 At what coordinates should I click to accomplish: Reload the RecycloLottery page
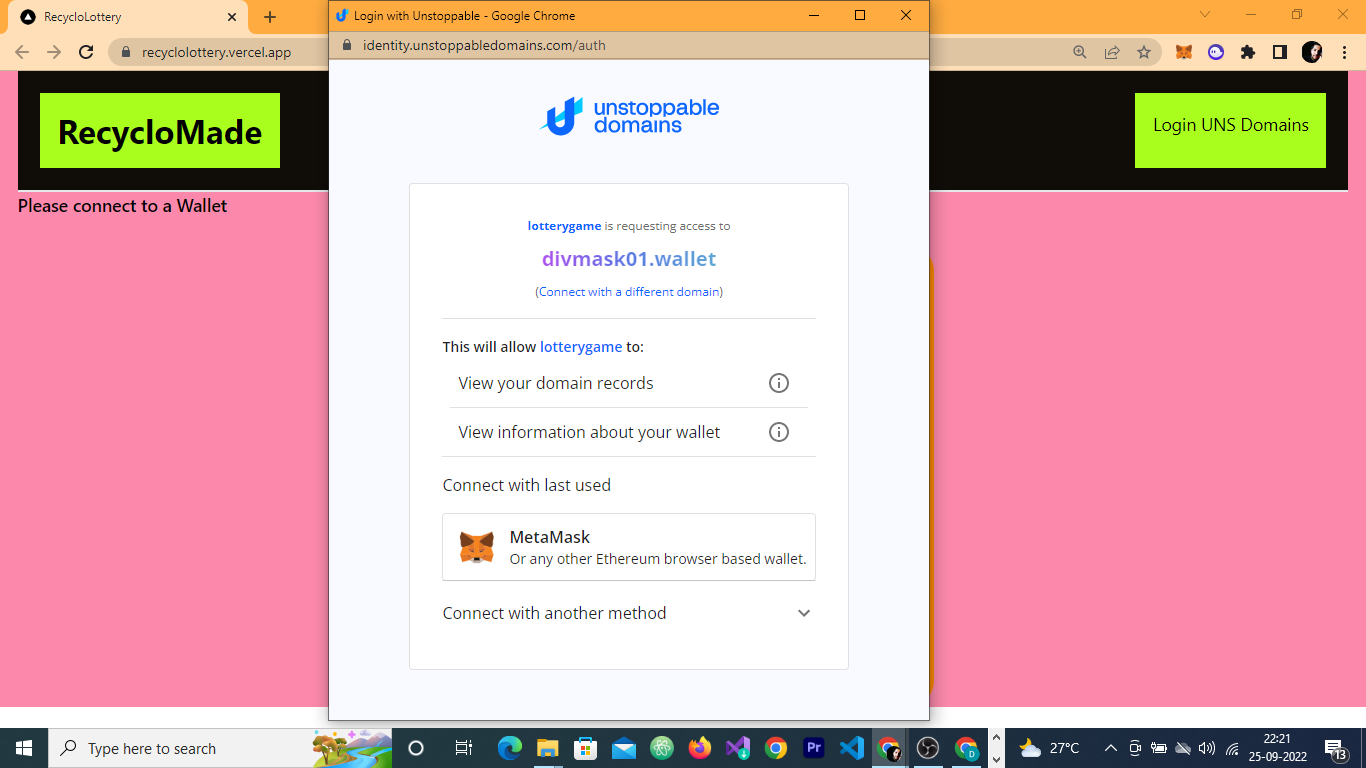click(86, 52)
